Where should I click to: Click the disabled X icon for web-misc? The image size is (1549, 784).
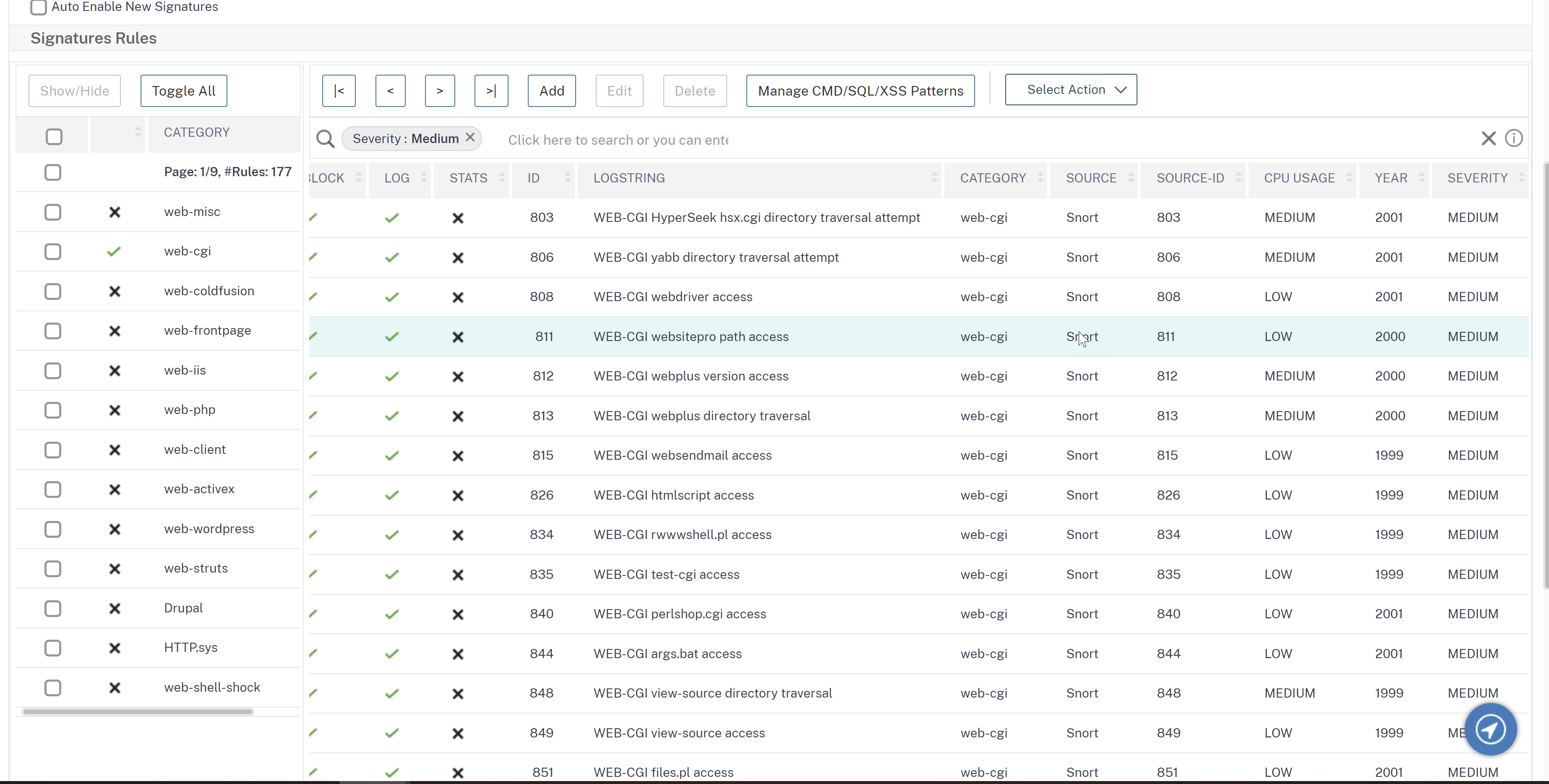[x=114, y=212]
